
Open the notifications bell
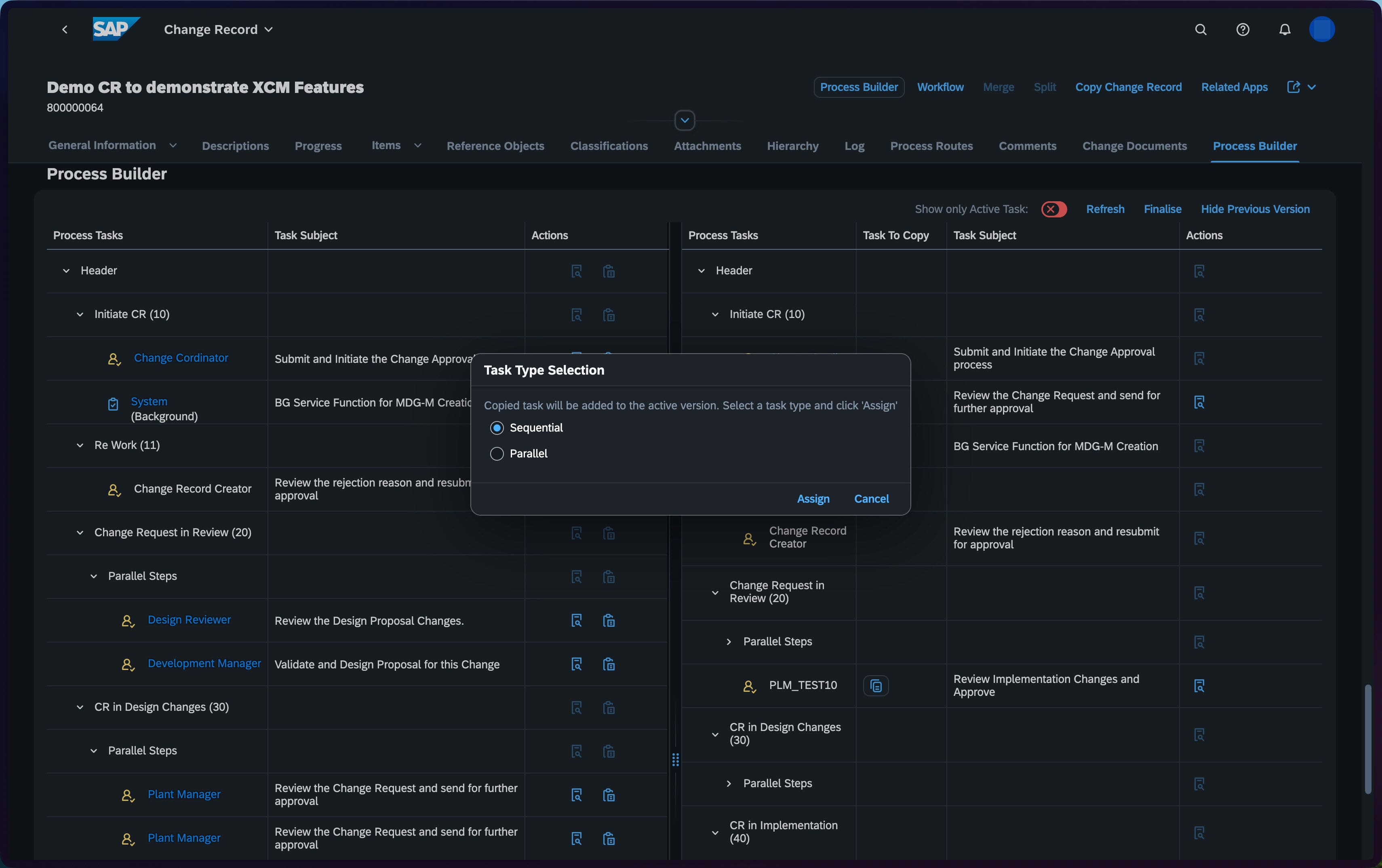click(1285, 29)
